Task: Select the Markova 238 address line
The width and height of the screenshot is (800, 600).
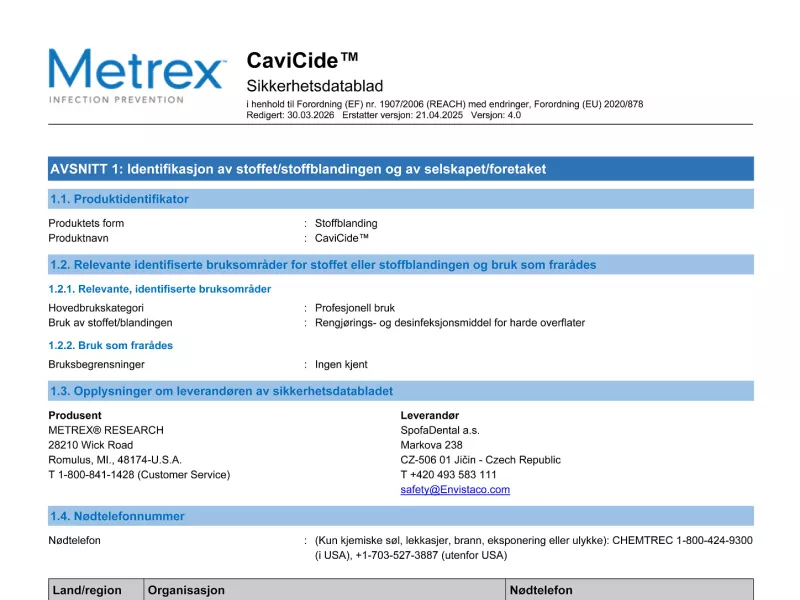Action: pyautogui.click(x=431, y=445)
